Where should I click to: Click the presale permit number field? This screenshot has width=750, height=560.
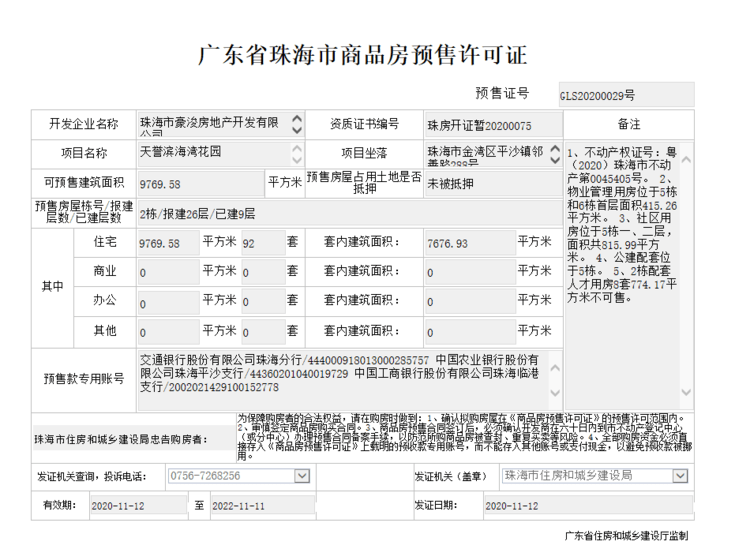click(x=625, y=95)
